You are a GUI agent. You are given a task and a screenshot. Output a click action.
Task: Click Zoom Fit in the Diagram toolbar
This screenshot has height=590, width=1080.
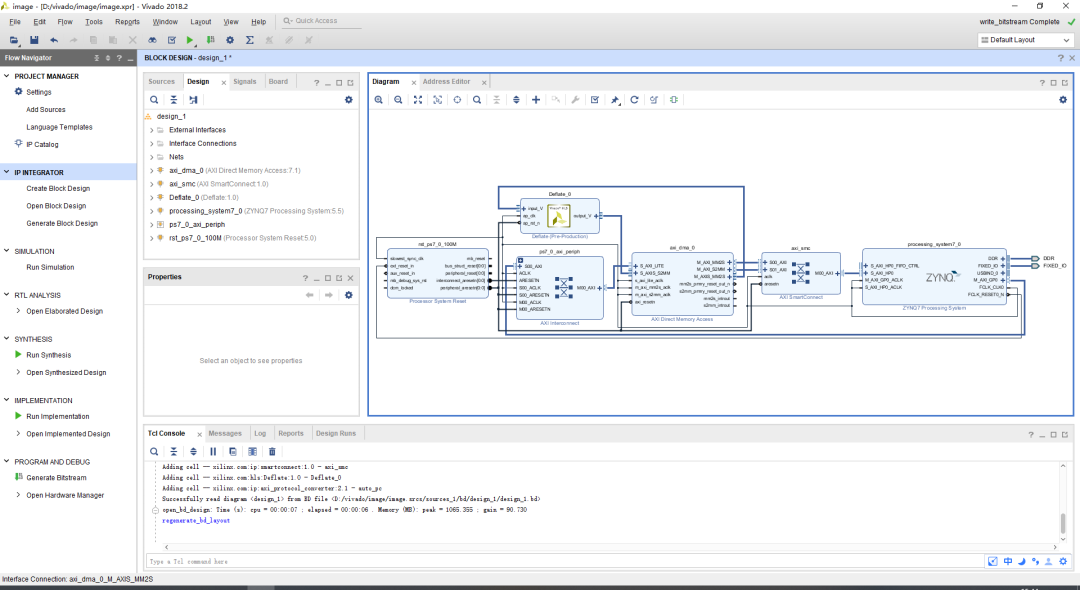pos(418,100)
